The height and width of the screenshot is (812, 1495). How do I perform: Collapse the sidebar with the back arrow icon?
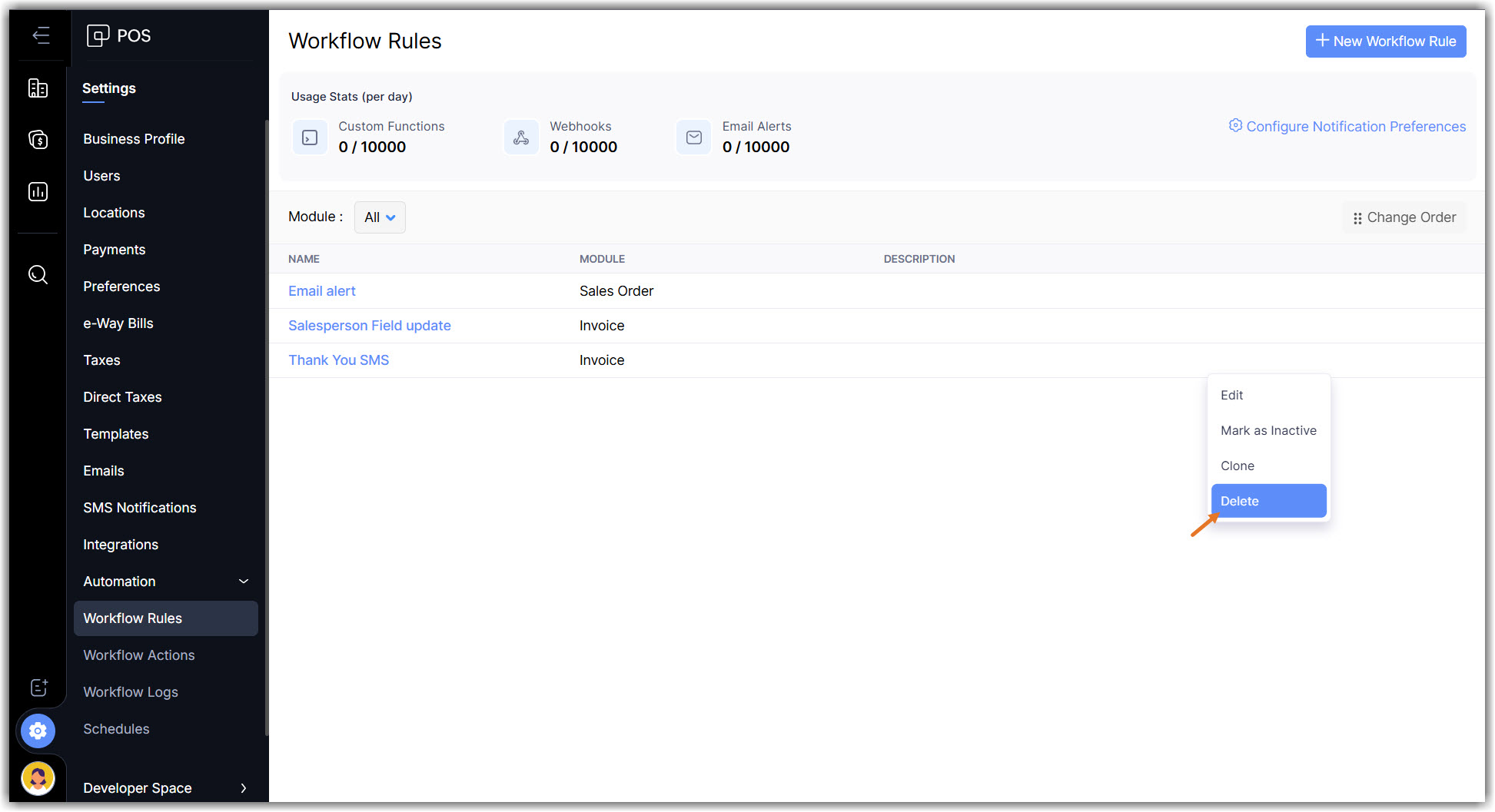(x=41, y=35)
